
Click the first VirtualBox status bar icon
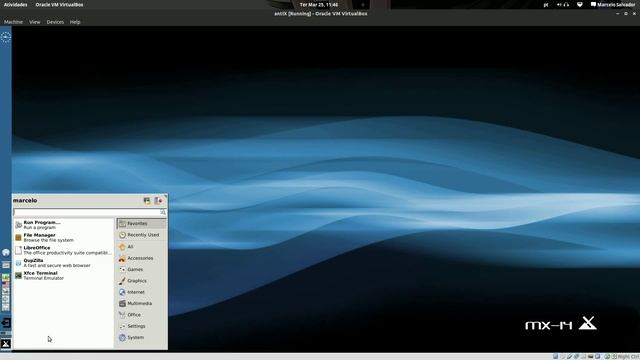coord(556,356)
